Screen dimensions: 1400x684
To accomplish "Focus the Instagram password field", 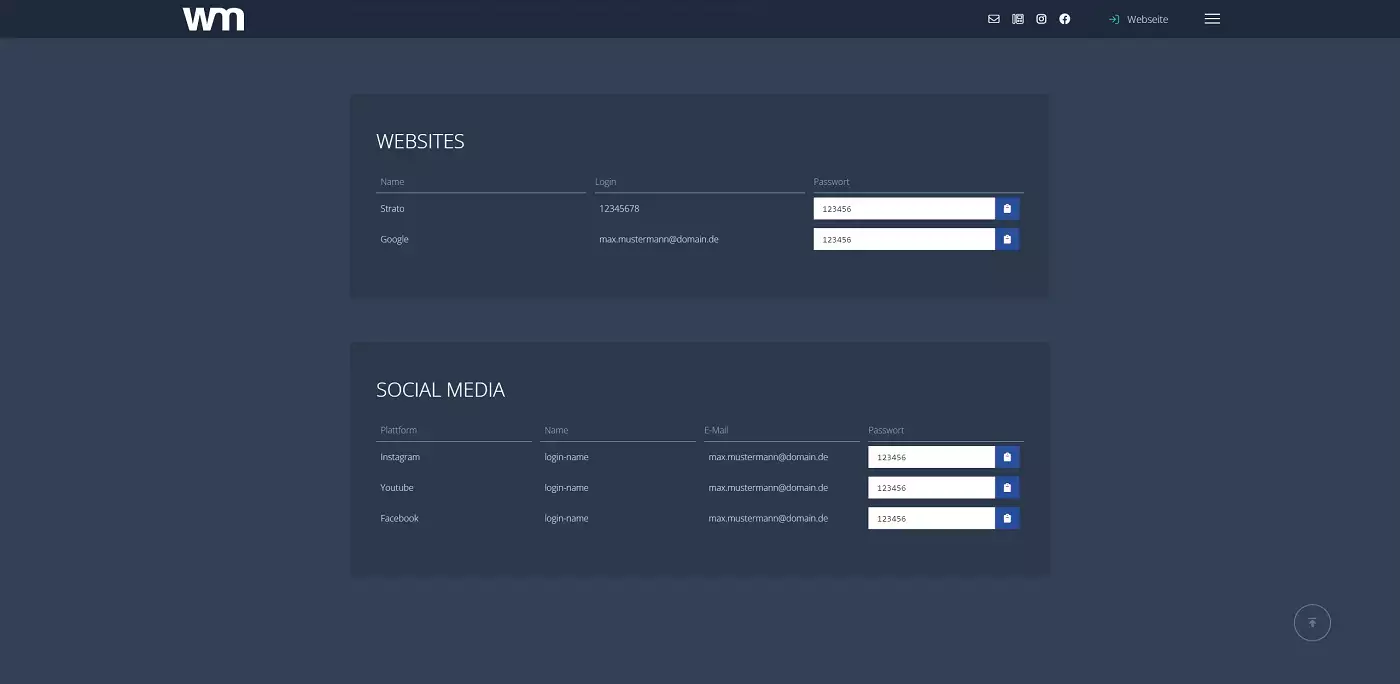I will pos(931,457).
